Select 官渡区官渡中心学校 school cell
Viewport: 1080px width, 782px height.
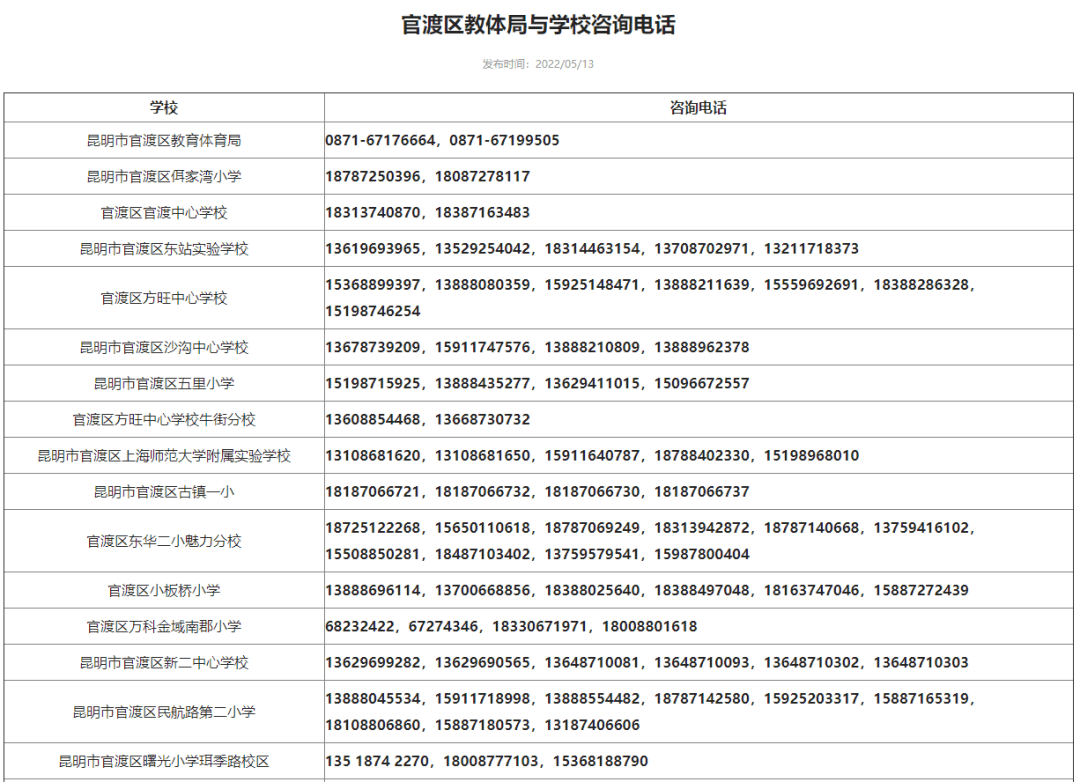[164, 213]
